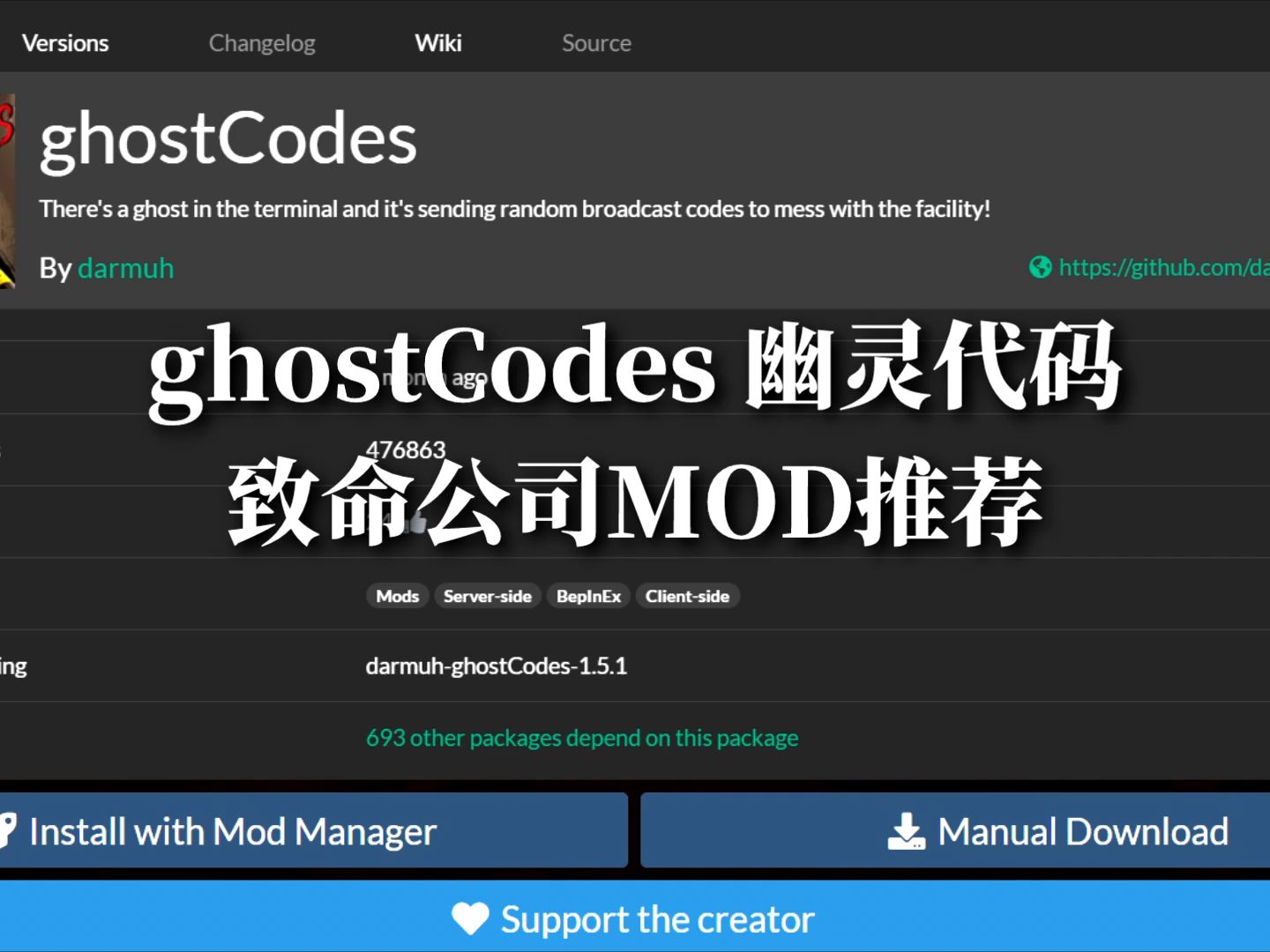Click Install with Mod Manager button
Image resolution: width=1270 pixels, height=952 pixels.
[x=314, y=830]
